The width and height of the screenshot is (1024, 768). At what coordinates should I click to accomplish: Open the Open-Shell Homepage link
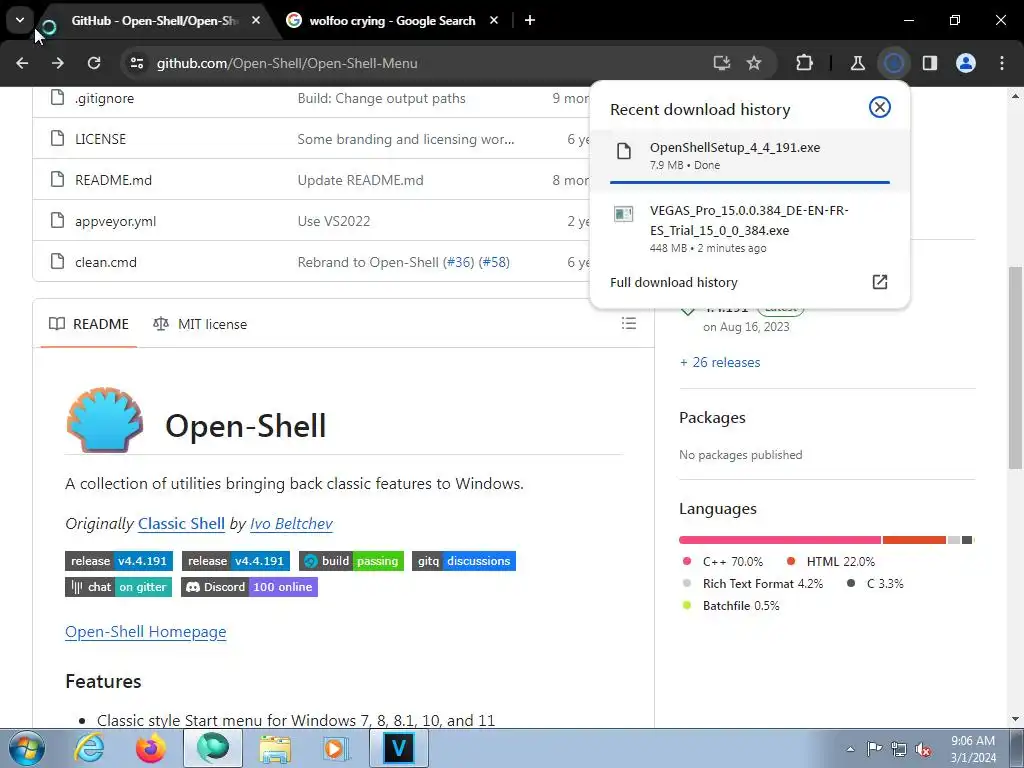pyautogui.click(x=146, y=632)
